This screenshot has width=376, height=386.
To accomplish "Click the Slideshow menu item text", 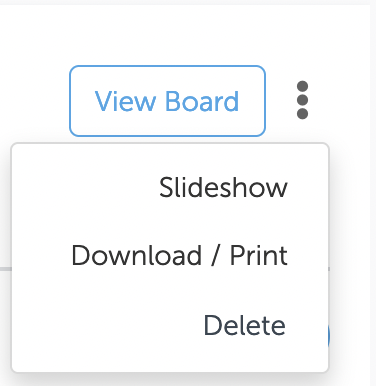I will [223, 188].
